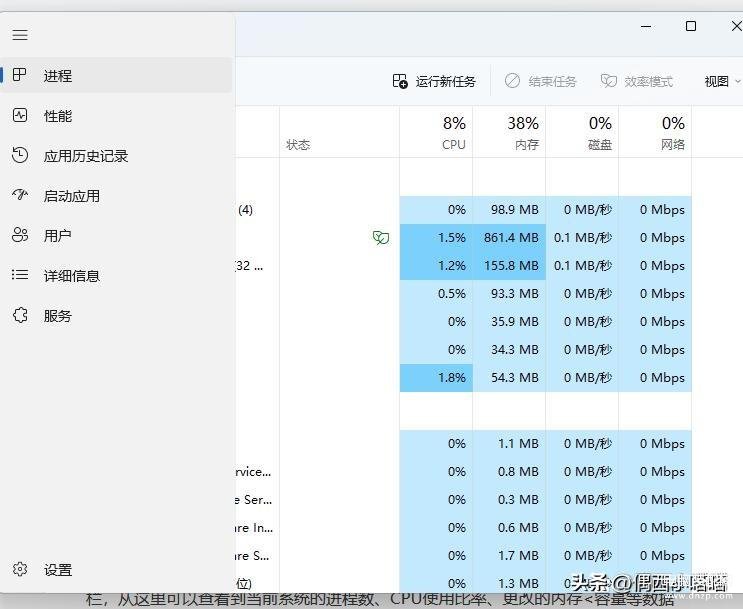This screenshot has width=743, height=609.
Task: Click the 1.8% CPU cell
Action: coord(436,378)
